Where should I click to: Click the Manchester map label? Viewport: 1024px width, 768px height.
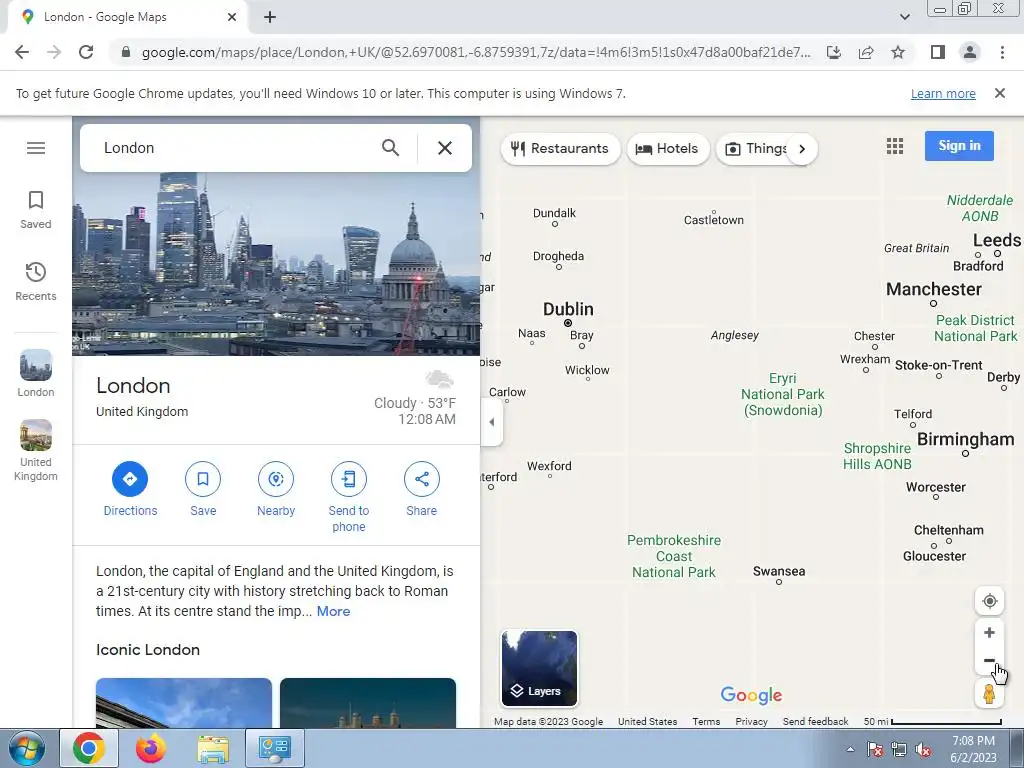coord(933,289)
